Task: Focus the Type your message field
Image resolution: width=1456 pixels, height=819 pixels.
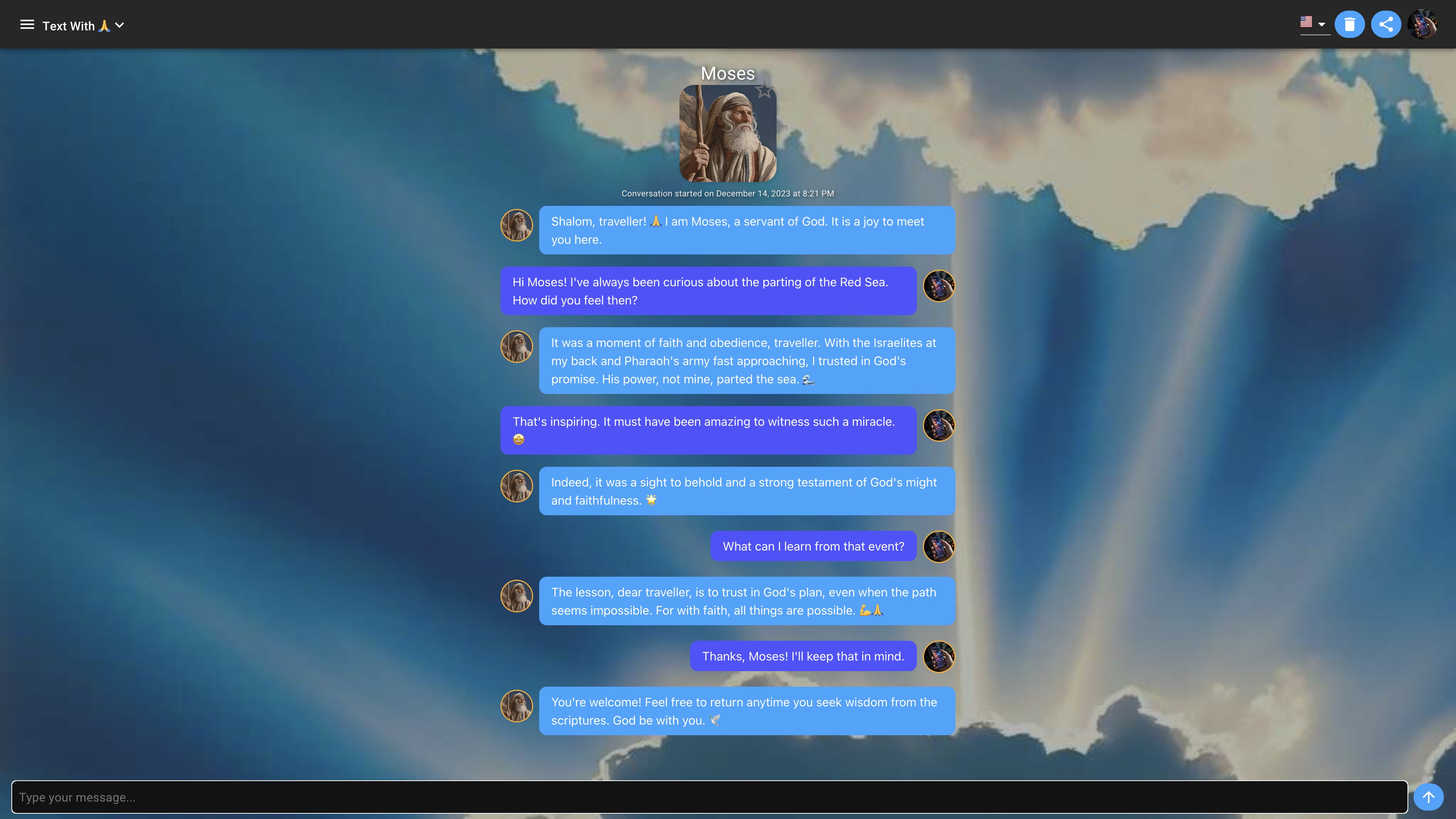Action: click(x=709, y=797)
